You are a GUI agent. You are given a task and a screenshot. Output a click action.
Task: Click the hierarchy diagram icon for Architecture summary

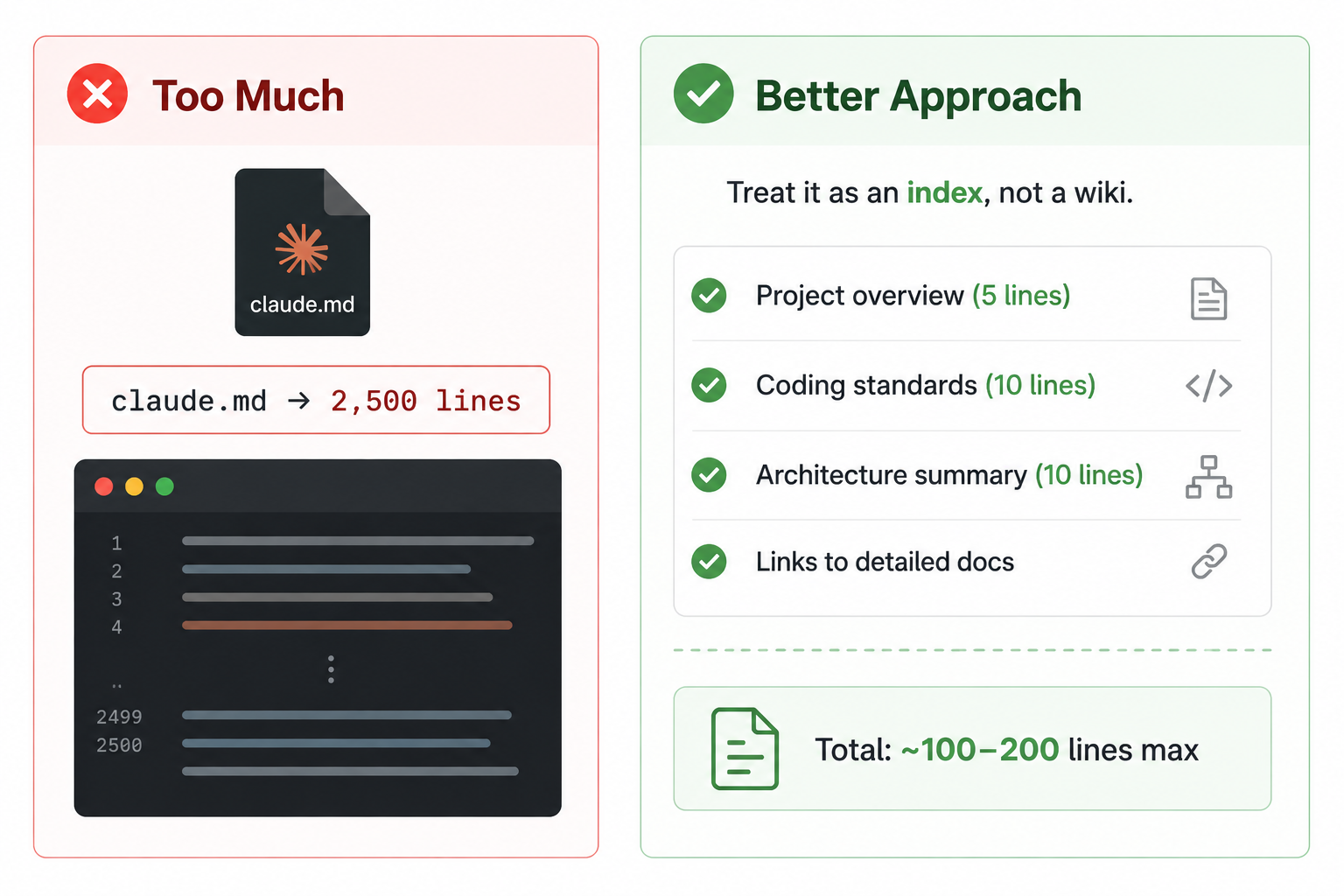(x=1208, y=477)
